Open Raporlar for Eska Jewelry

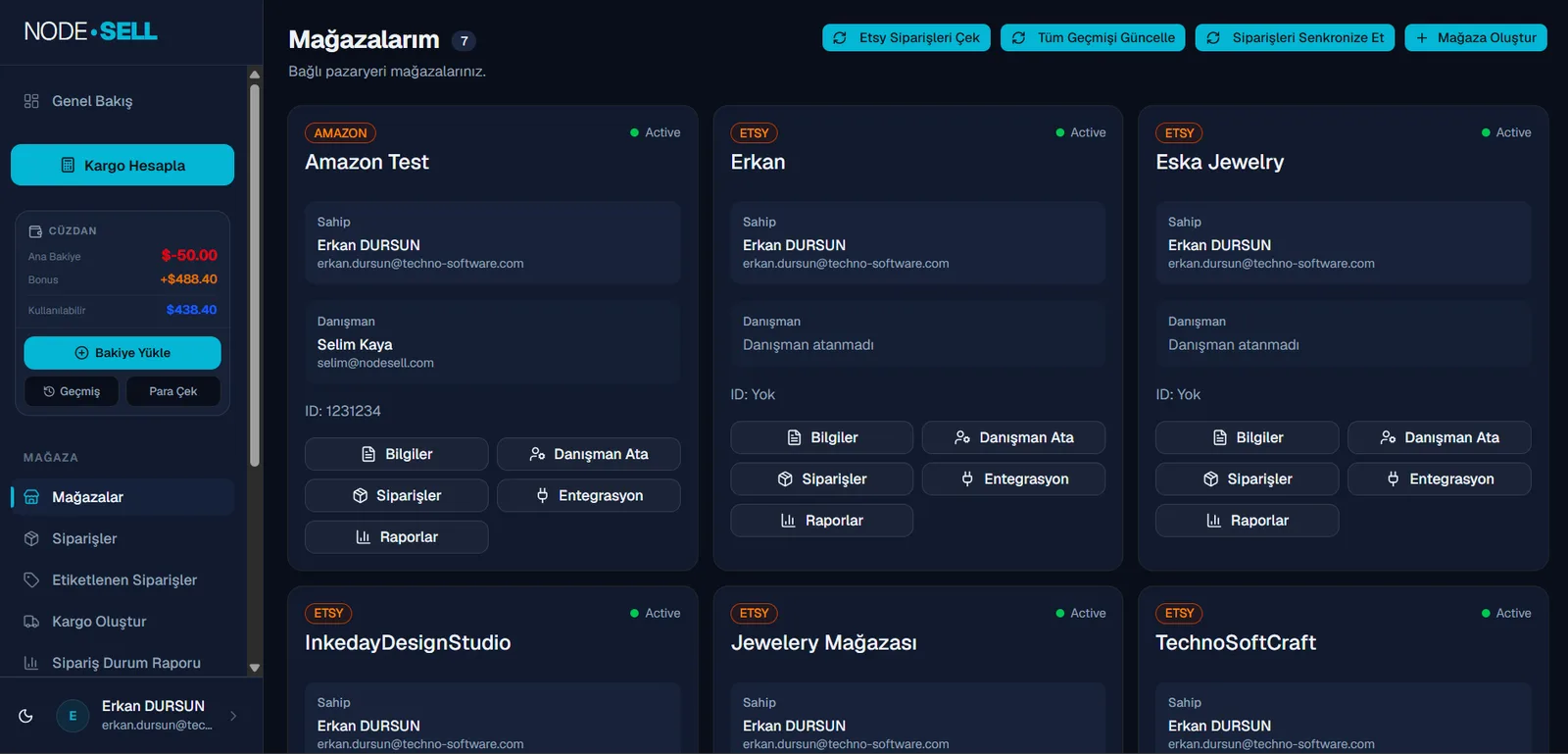click(x=1247, y=520)
